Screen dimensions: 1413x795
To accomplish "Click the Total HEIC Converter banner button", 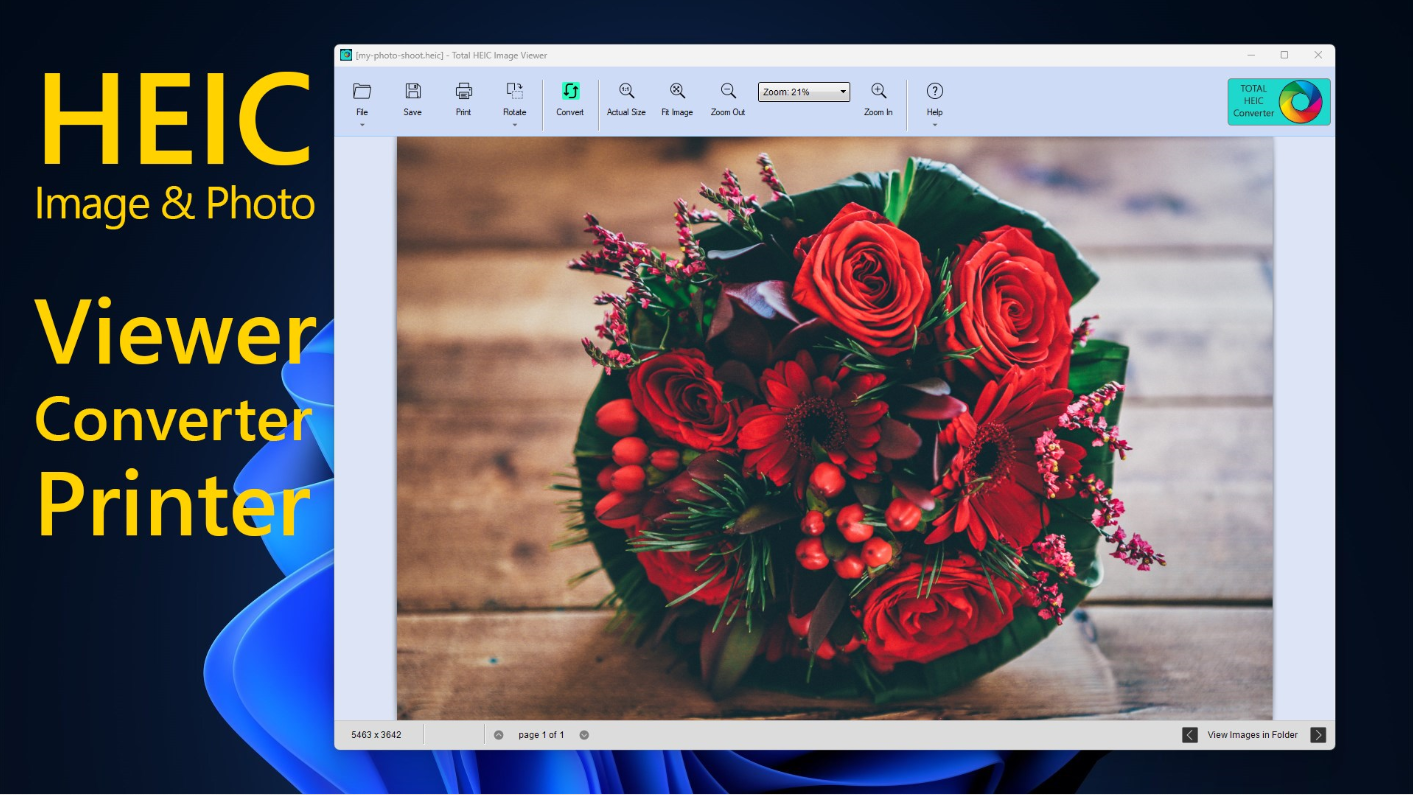I will tap(1278, 101).
